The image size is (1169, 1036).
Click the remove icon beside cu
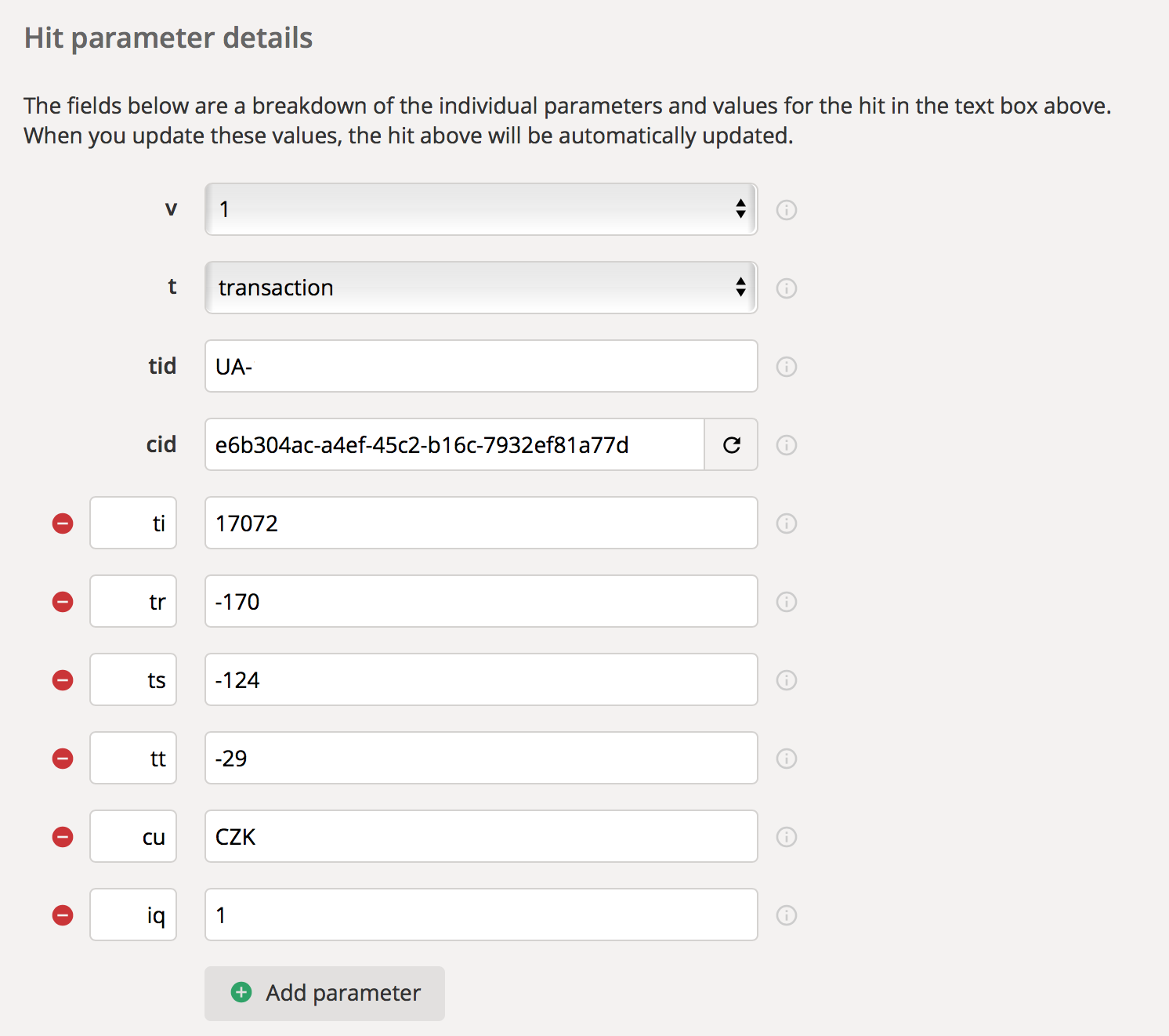click(63, 837)
